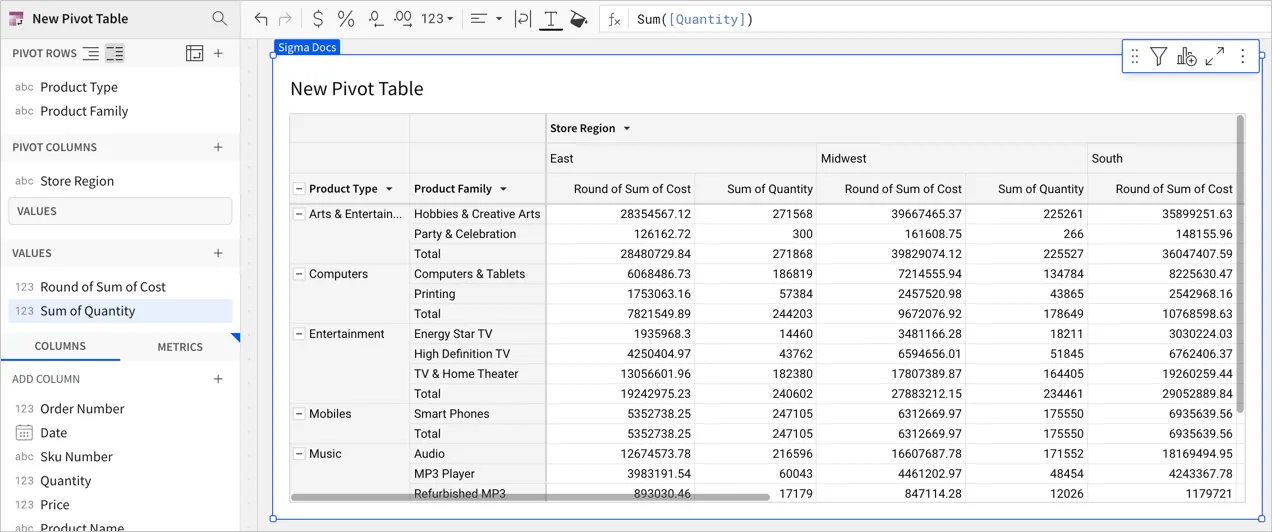Select Sku Number column

pos(120,457)
